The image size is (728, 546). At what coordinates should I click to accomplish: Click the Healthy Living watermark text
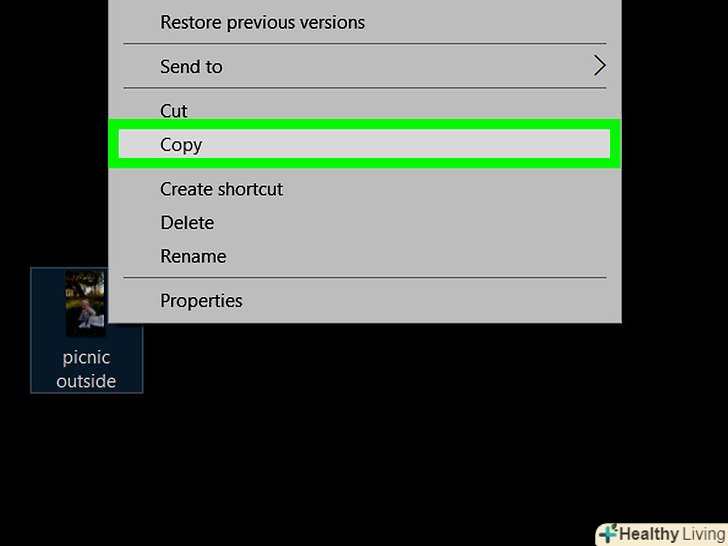pyautogui.click(x=672, y=534)
